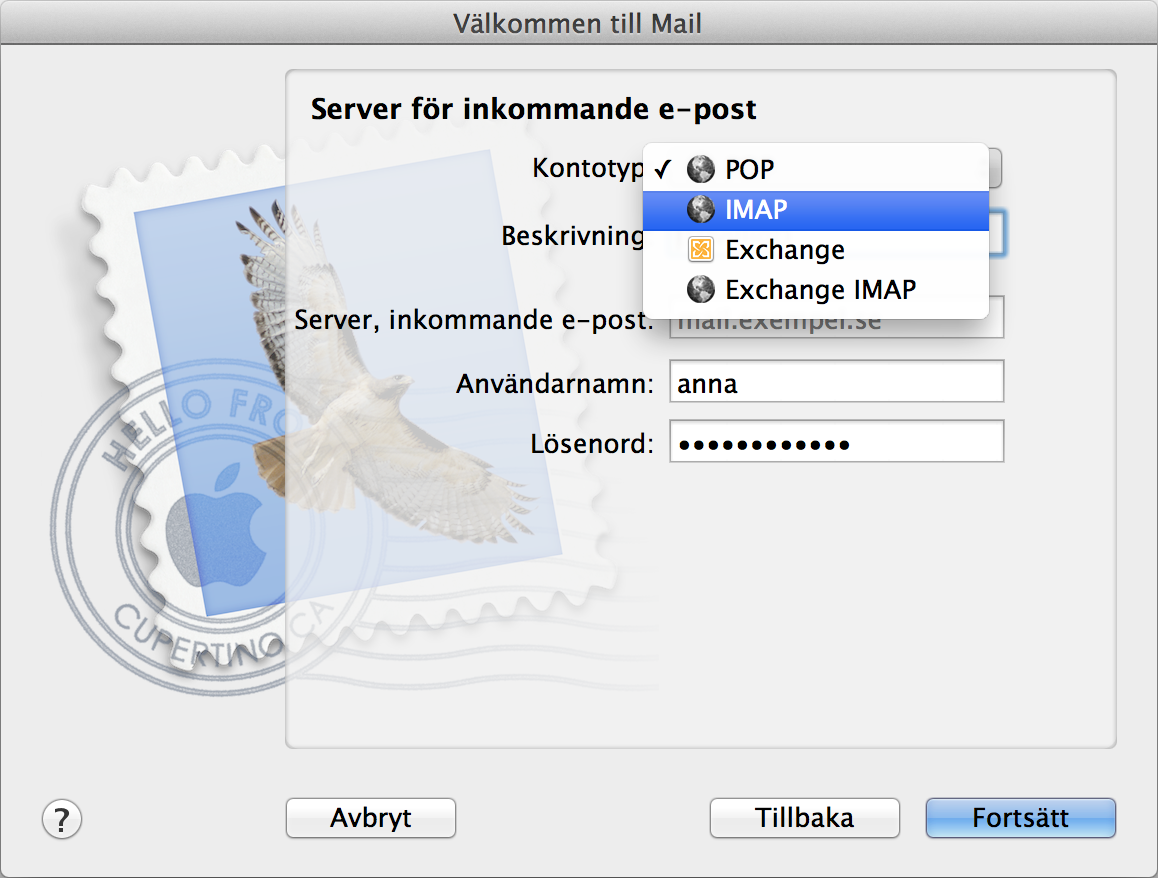Click the Användarnamn field containing anna
Viewport: 1158px width, 878px height.
[836, 382]
